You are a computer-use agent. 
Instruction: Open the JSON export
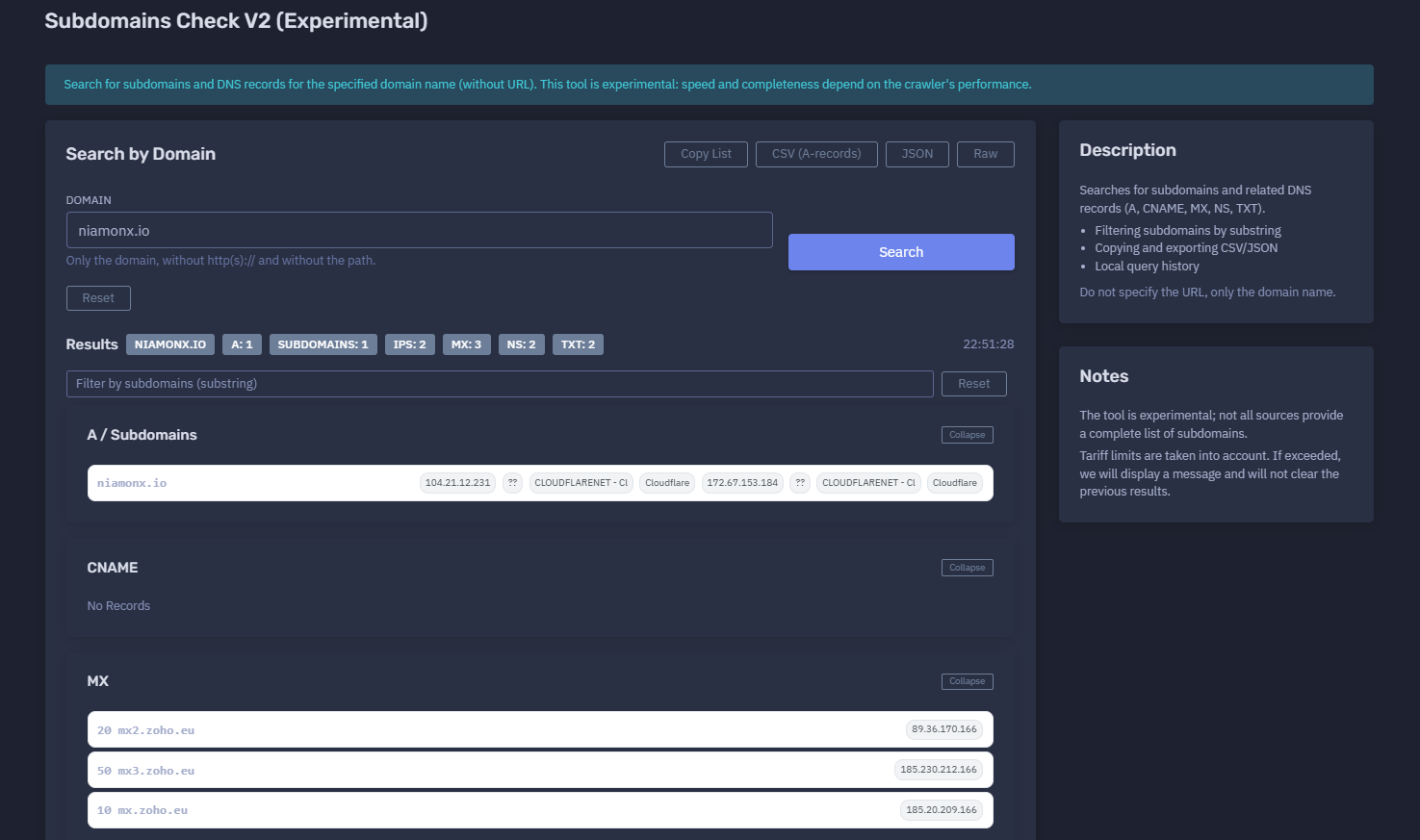917,154
